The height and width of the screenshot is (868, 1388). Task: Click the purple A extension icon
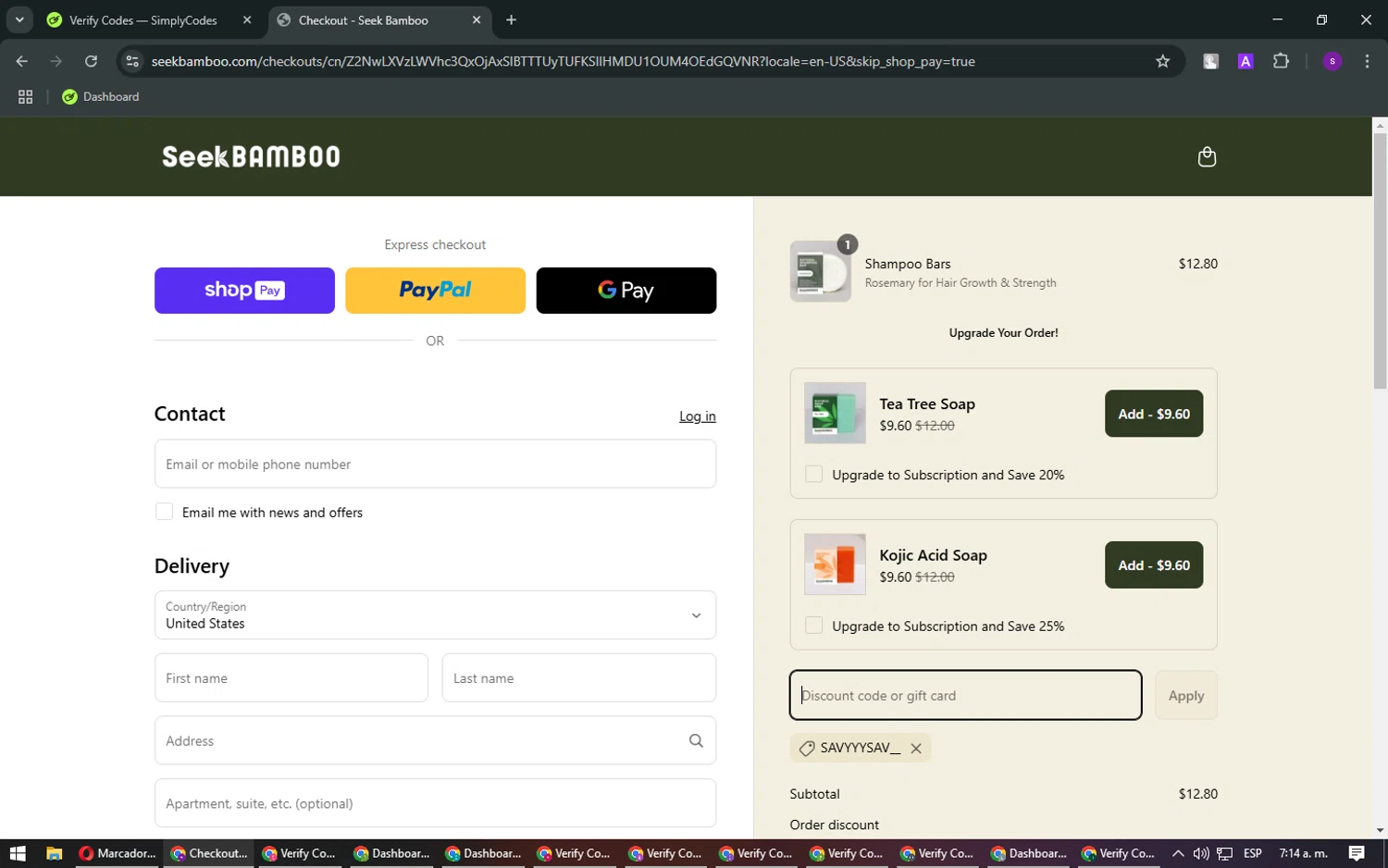point(1245,61)
